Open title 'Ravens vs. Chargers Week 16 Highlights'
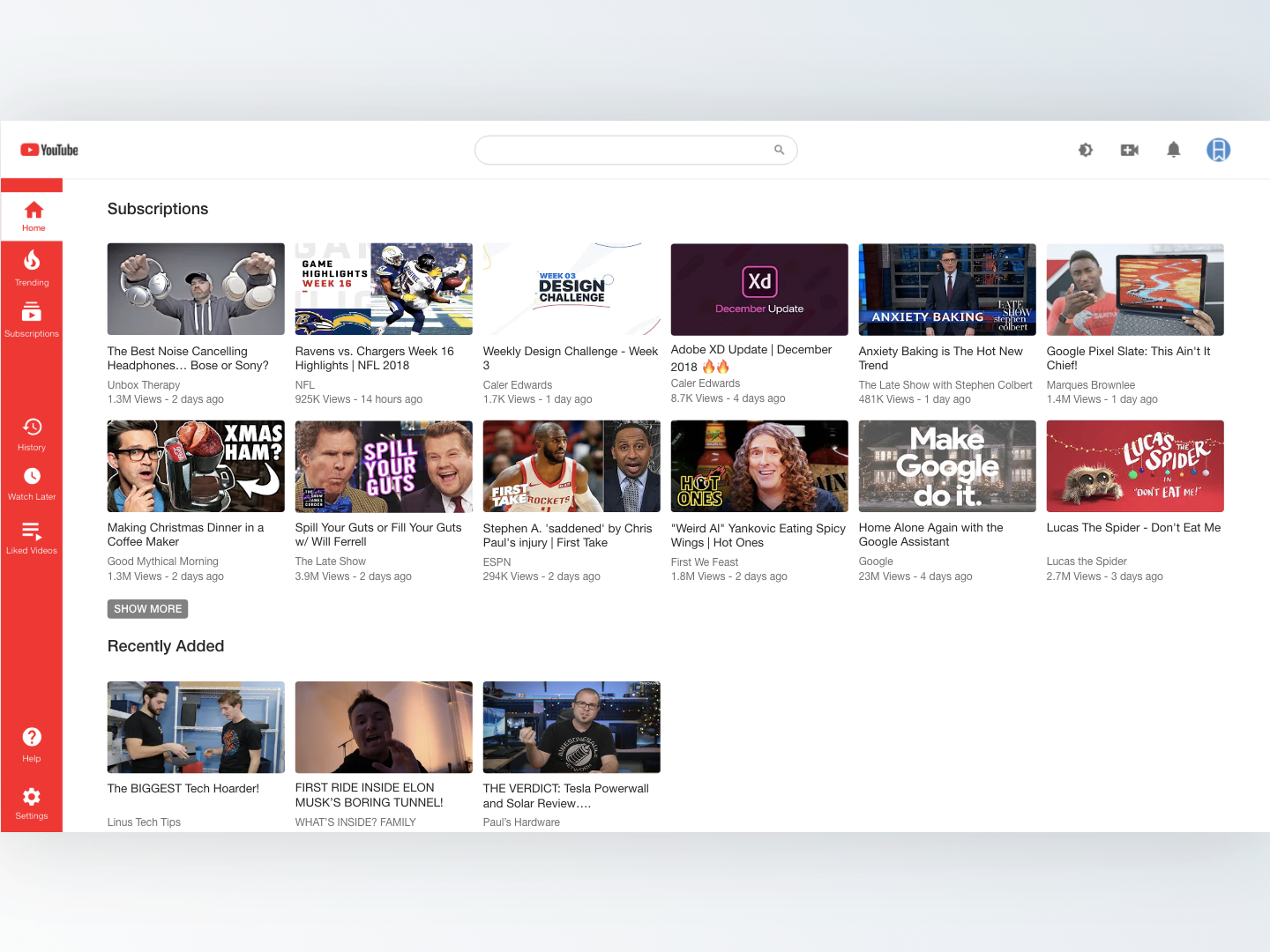The image size is (1270, 952). (x=375, y=359)
